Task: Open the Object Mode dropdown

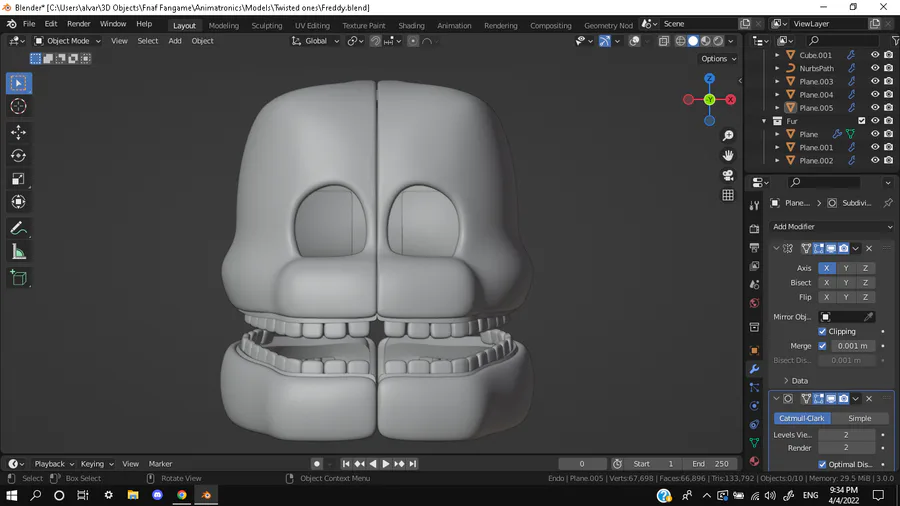Action: pyautogui.click(x=67, y=41)
